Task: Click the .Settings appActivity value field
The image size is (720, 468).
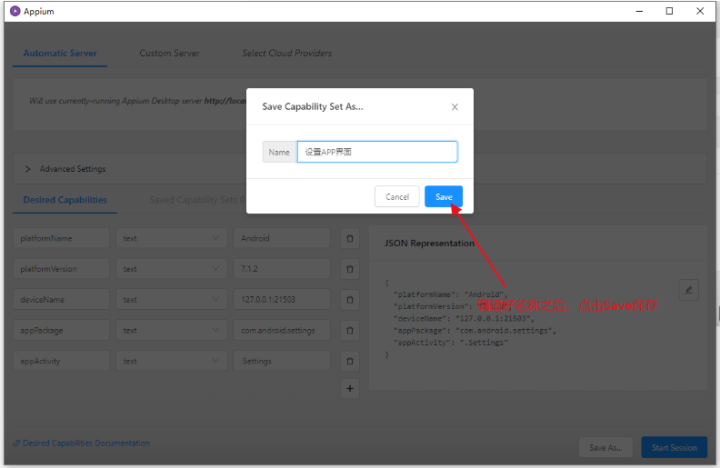Action: [282, 361]
